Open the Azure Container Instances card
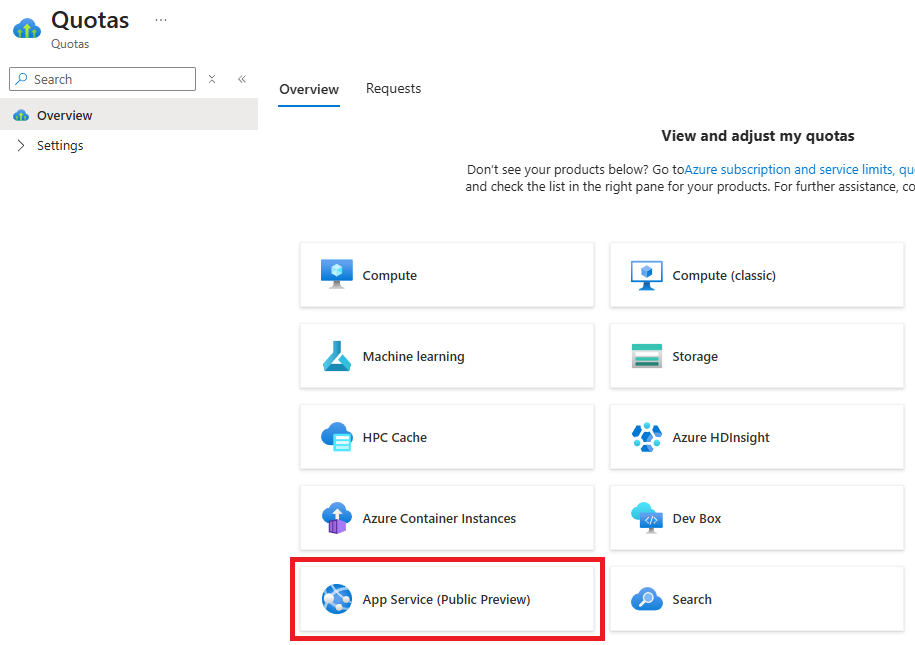Viewport: 915px width, 645px height. click(447, 518)
